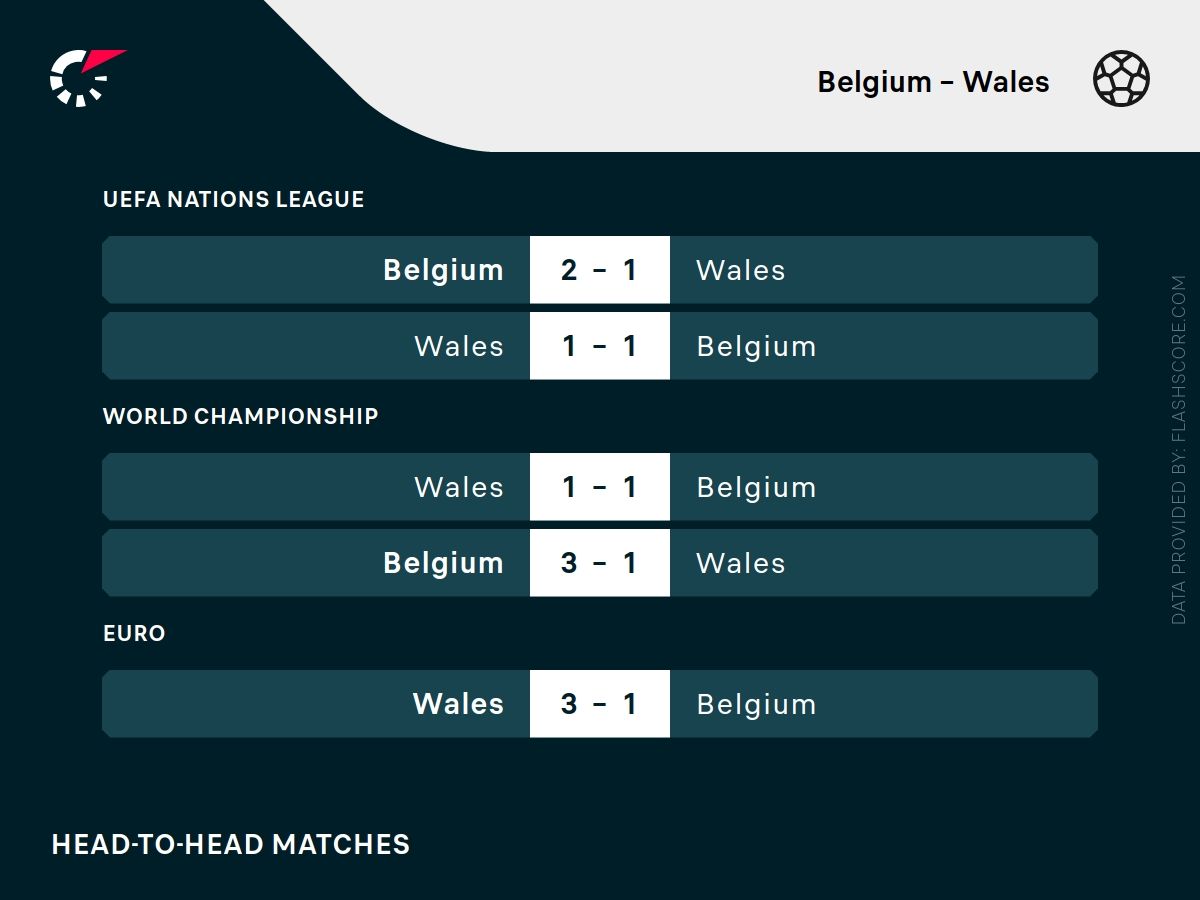Select bold Belgium in World Championship 3 - 1 row

(x=443, y=563)
